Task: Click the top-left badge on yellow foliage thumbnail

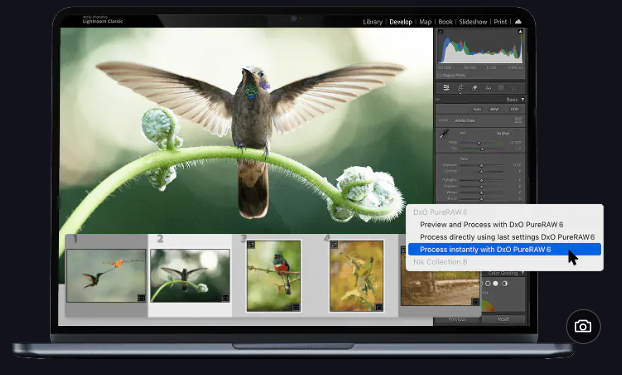Action: (x=334, y=245)
